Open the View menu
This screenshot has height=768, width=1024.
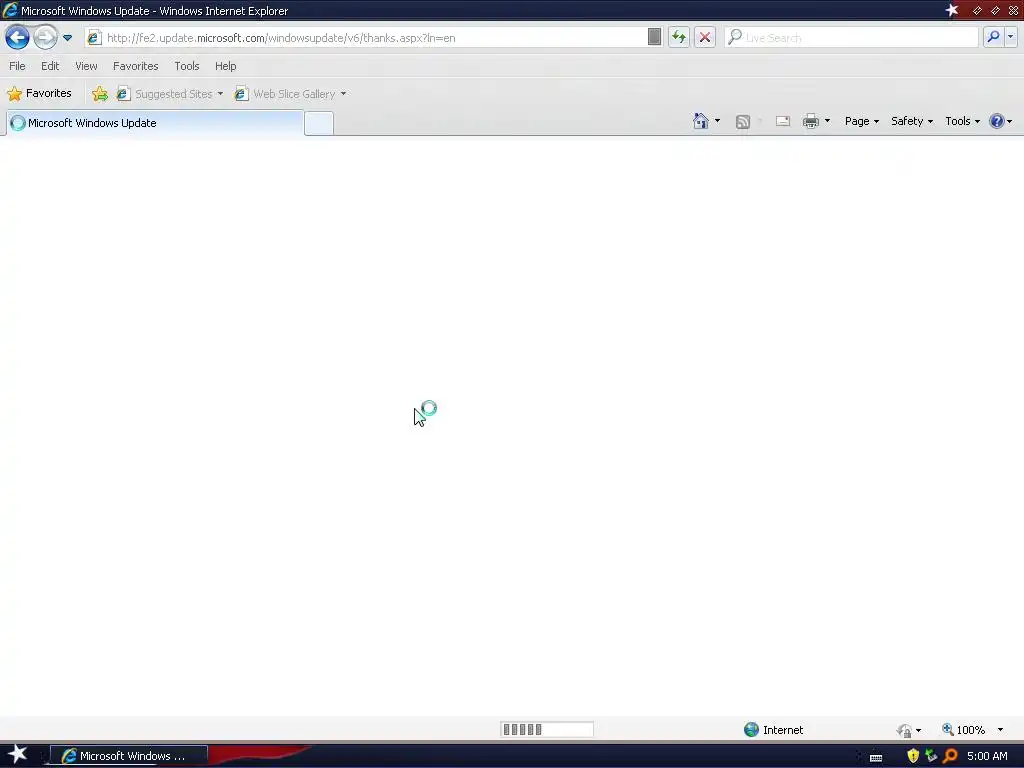pyautogui.click(x=86, y=66)
